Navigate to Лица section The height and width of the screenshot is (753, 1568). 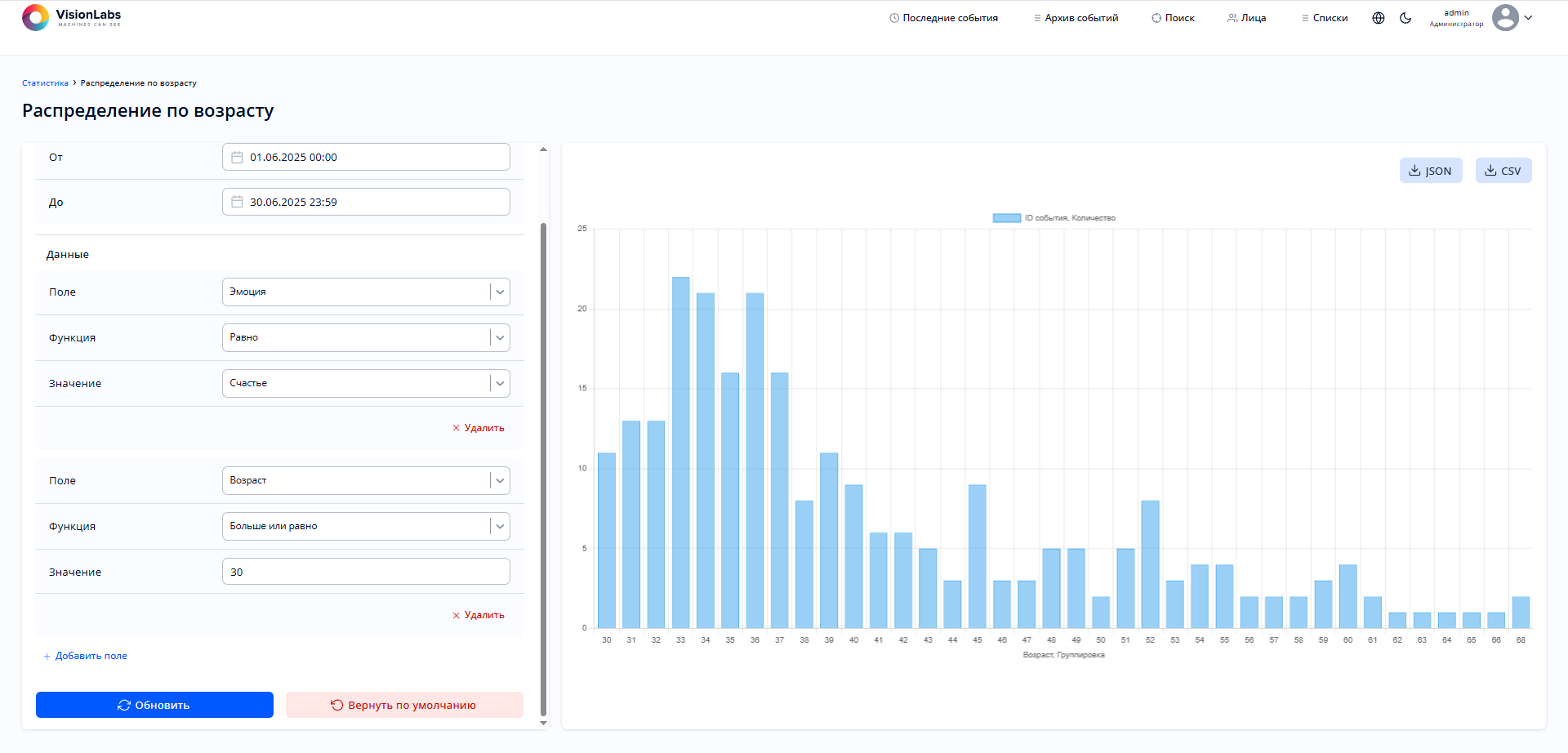click(x=1246, y=18)
